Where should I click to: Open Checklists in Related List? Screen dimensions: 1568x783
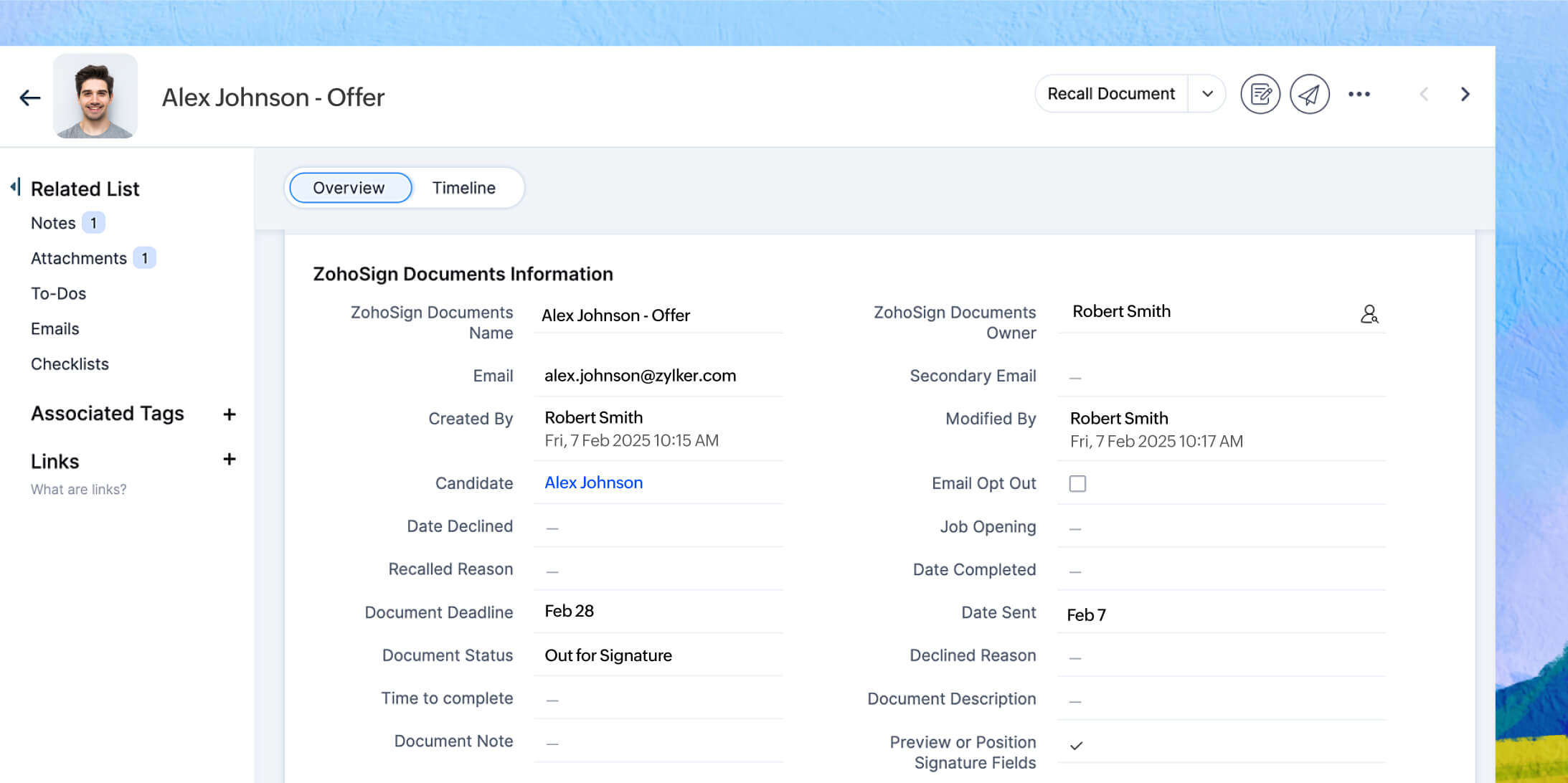[70, 364]
